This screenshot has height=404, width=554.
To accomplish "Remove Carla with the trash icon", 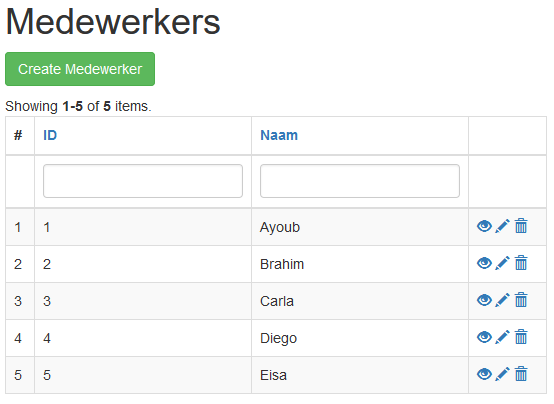I will [x=521, y=300].
